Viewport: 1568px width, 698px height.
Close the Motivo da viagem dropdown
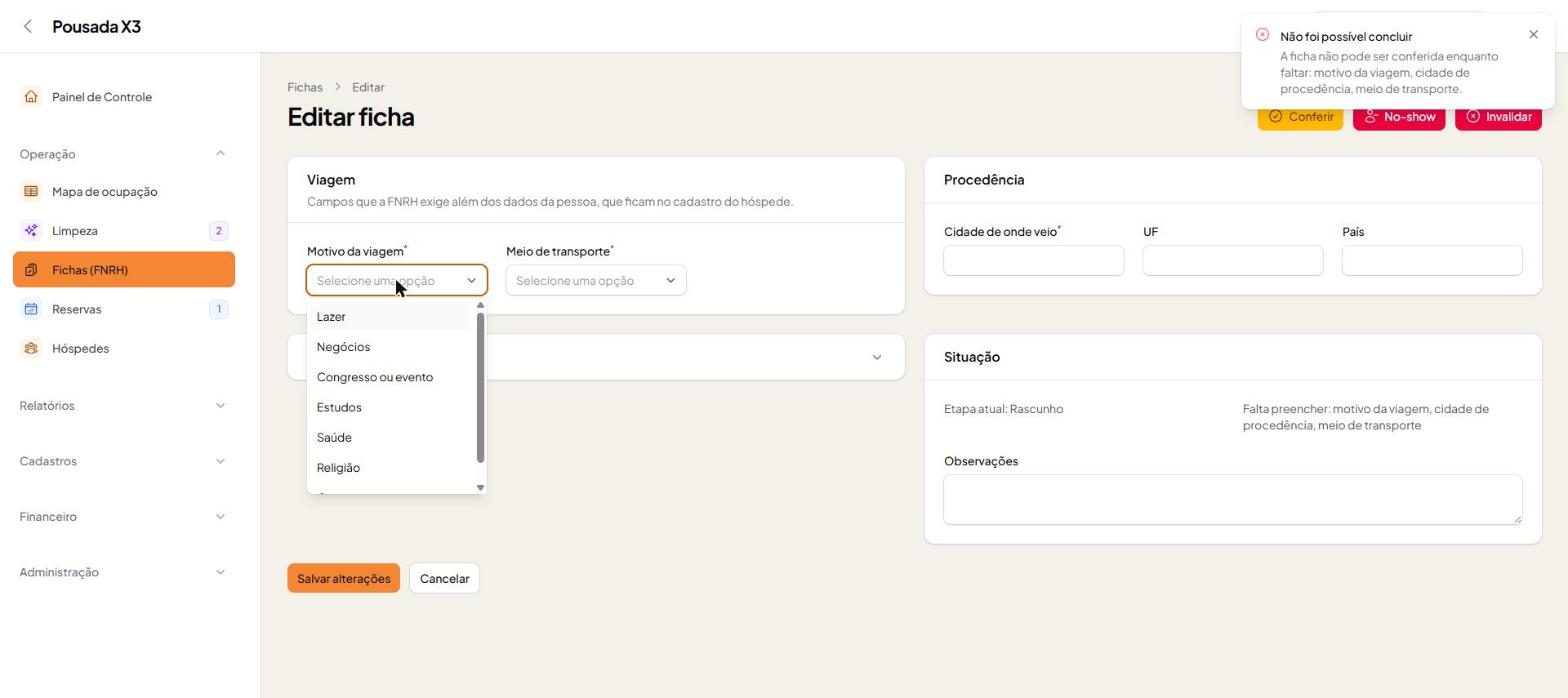click(x=397, y=281)
